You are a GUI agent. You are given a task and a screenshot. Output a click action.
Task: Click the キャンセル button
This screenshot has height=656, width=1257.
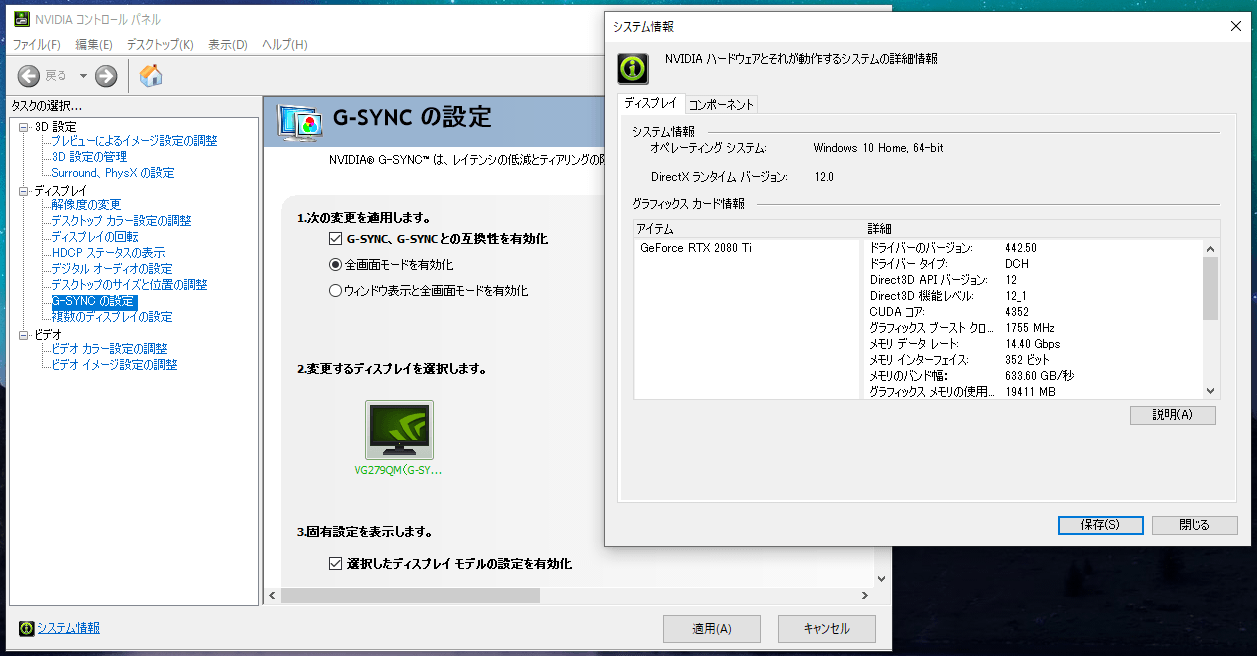[827, 629]
